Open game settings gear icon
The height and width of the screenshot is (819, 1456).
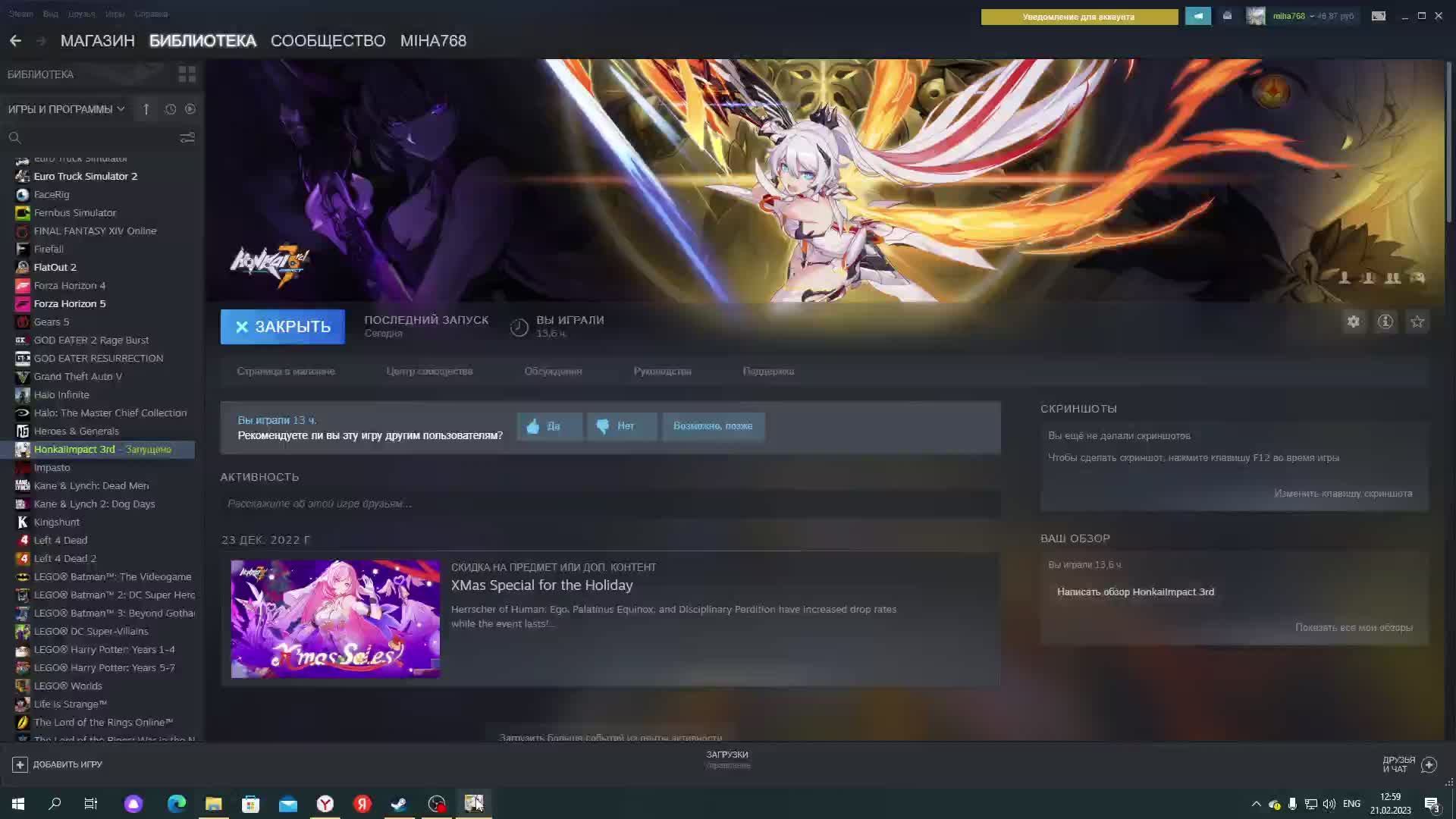(1354, 322)
